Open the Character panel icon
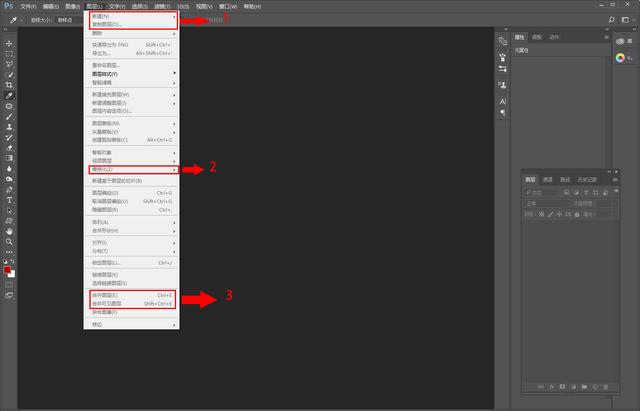This screenshot has height=411, width=640. (503, 101)
